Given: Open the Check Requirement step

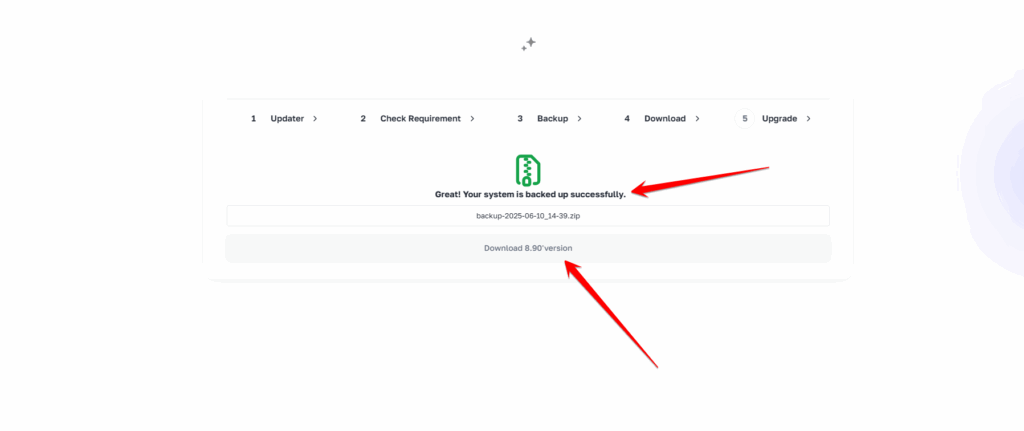Looking at the screenshot, I should click(418, 119).
